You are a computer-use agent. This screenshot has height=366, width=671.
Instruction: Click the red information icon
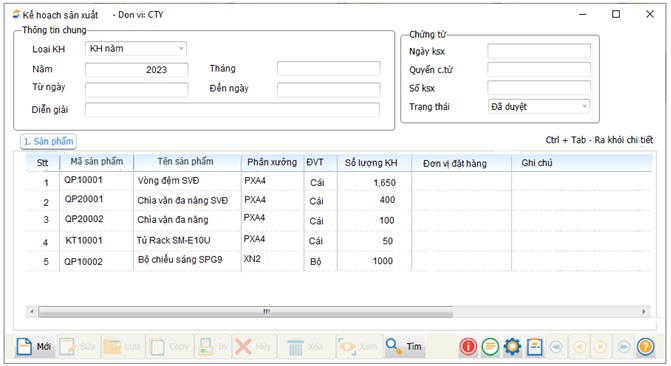coord(468,346)
